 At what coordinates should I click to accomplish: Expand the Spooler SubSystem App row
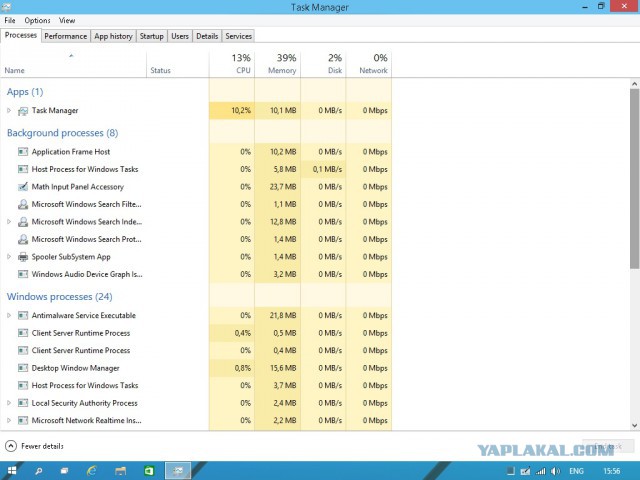coord(9,257)
